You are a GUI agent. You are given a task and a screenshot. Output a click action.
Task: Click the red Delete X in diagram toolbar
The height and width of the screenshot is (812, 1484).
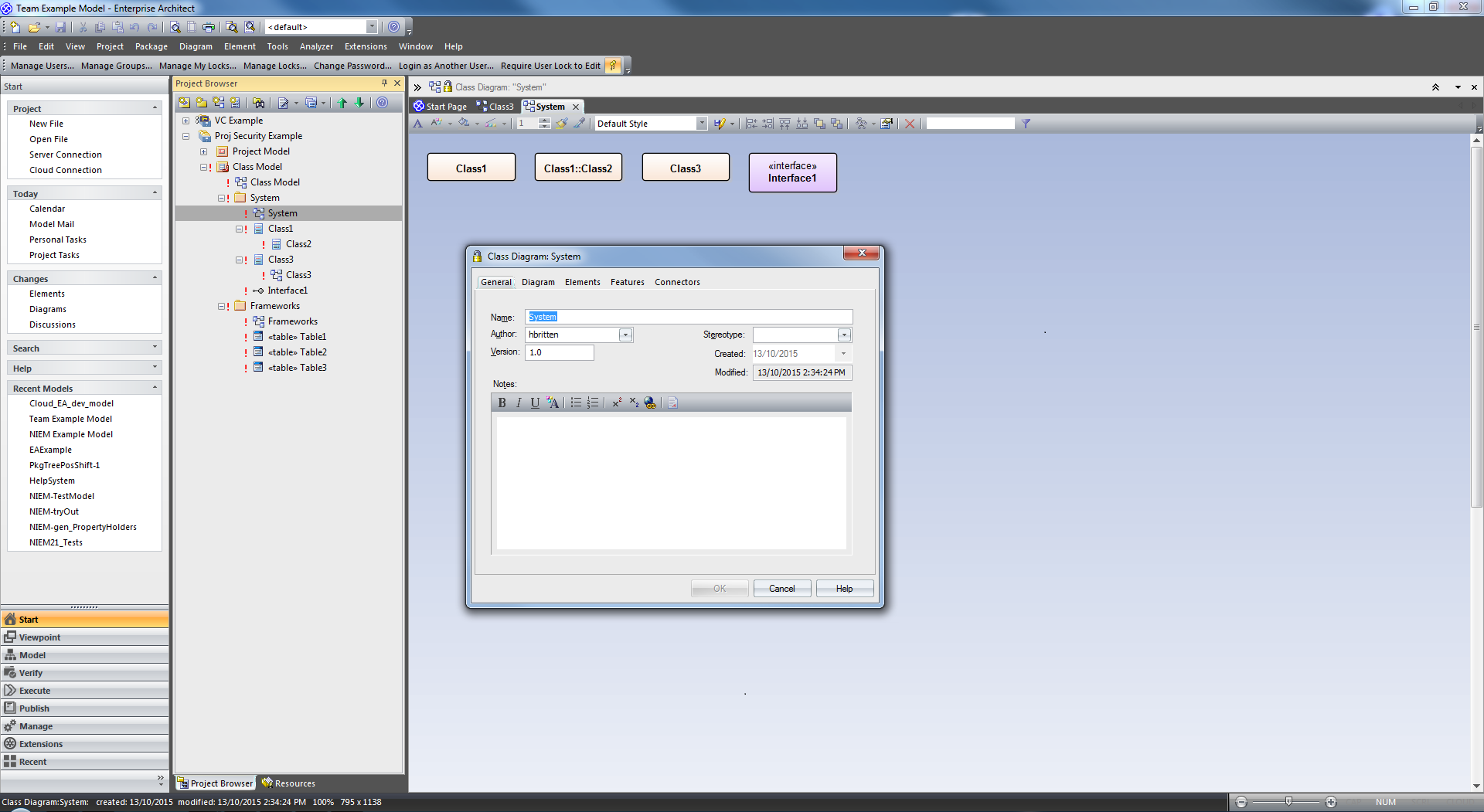(910, 124)
